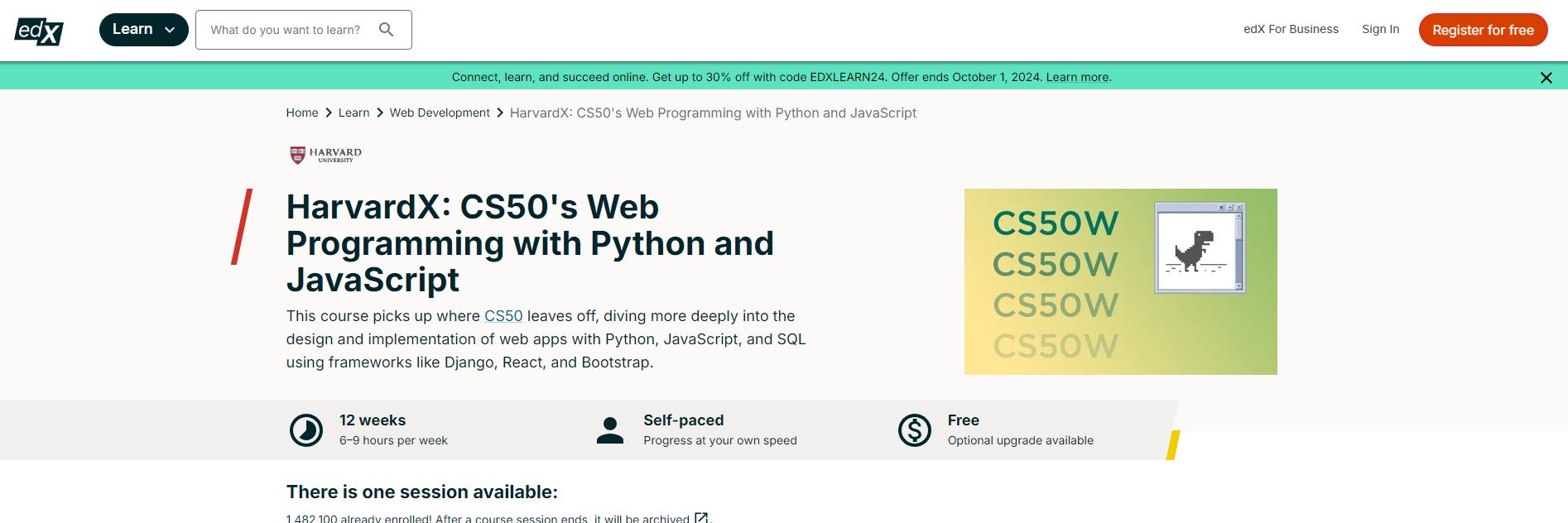
Task: Dismiss the EDXLEARN24 promo banner
Action: pyautogui.click(x=1546, y=77)
